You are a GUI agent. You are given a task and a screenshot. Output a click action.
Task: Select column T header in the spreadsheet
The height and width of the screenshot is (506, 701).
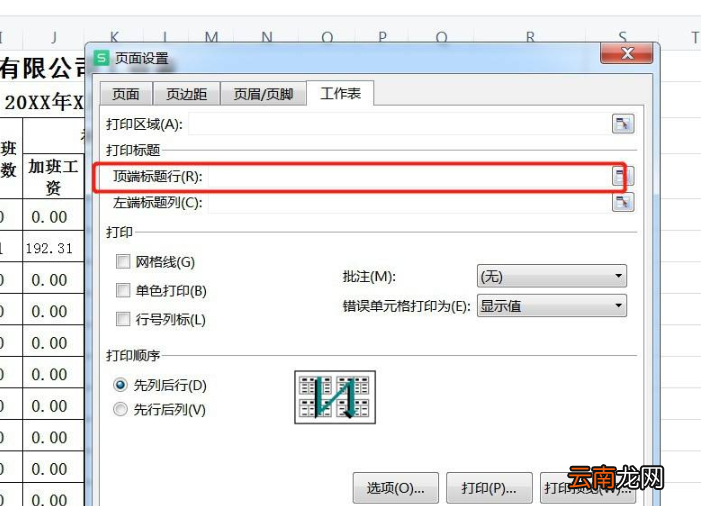click(695, 37)
